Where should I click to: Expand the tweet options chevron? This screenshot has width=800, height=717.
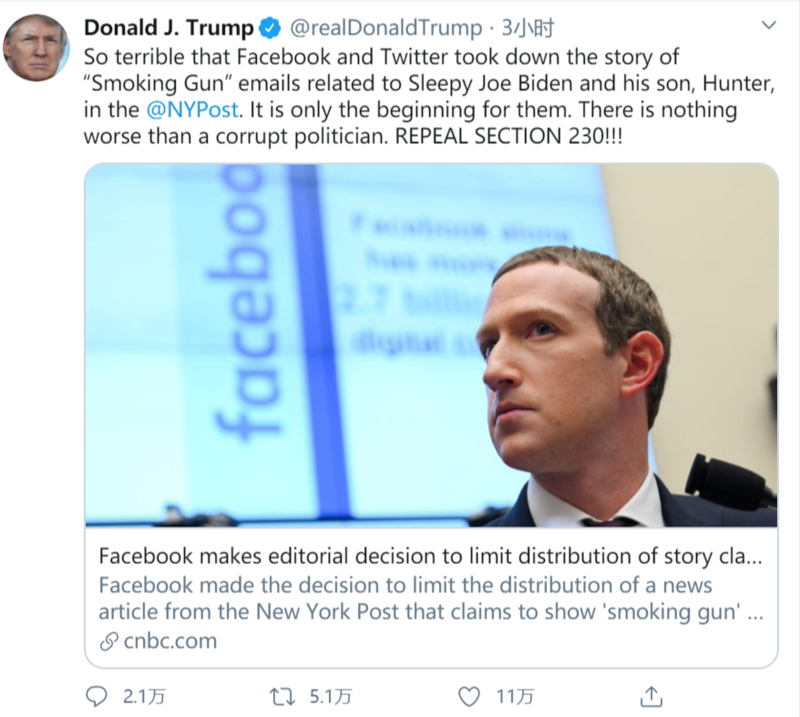pyautogui.click(x=768, y=25)
